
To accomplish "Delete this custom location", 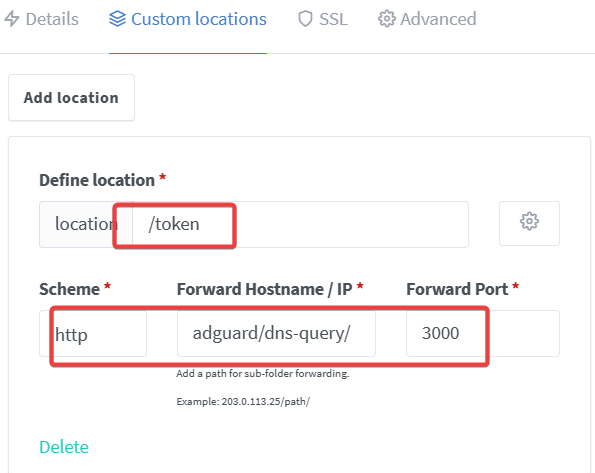I will click(64, 447).
